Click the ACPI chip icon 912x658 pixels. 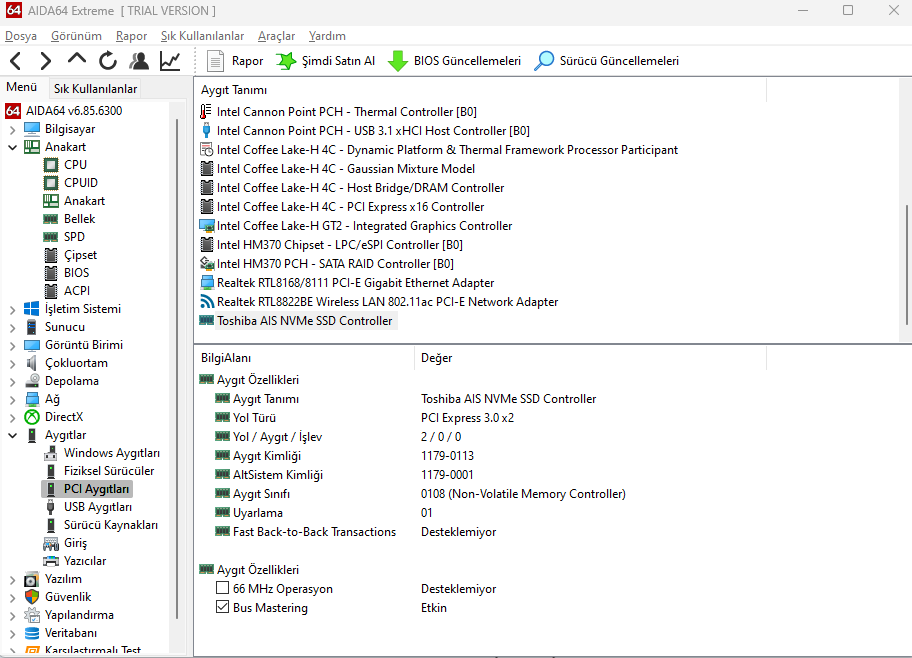click(51, 291)
